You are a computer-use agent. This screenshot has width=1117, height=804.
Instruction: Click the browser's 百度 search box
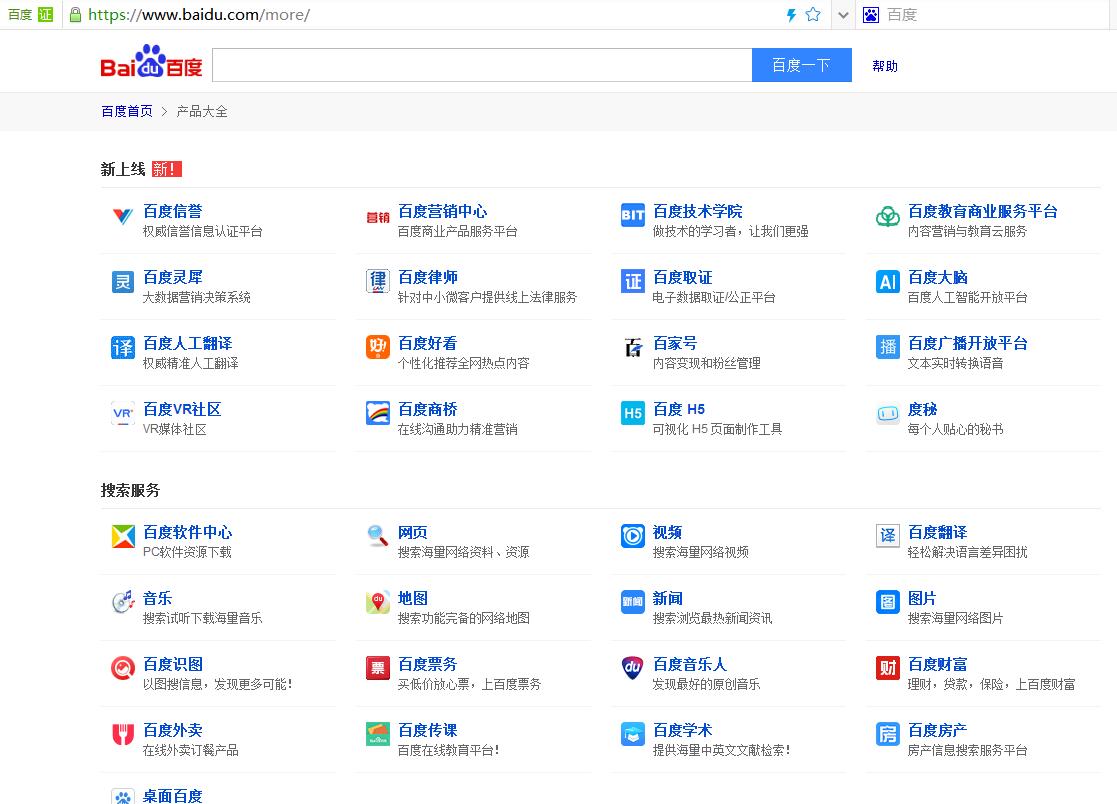click(x=997, y=15)
